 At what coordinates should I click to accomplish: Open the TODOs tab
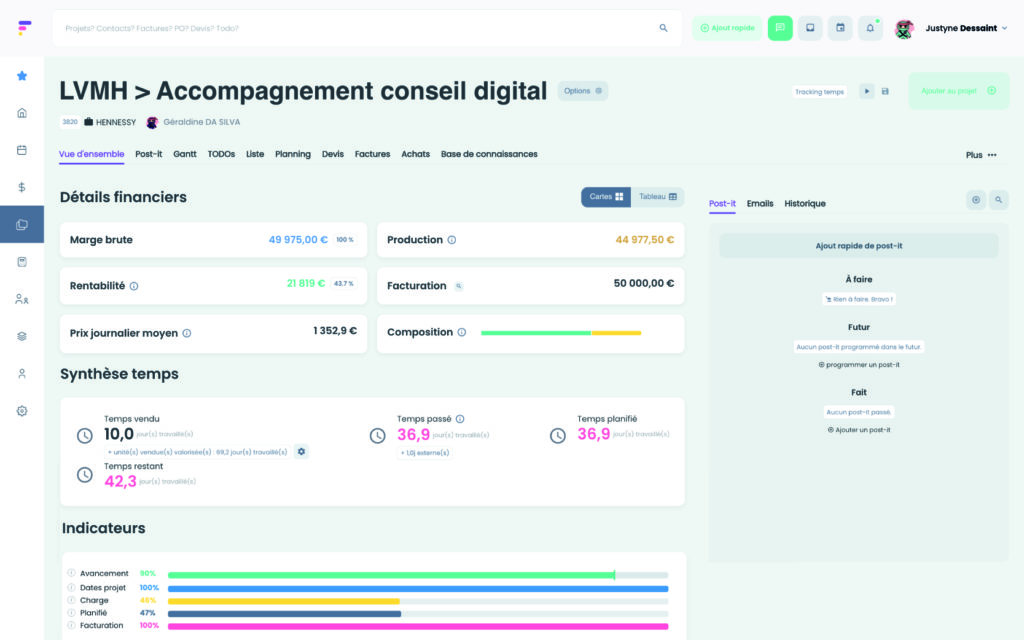click(221, 154)
